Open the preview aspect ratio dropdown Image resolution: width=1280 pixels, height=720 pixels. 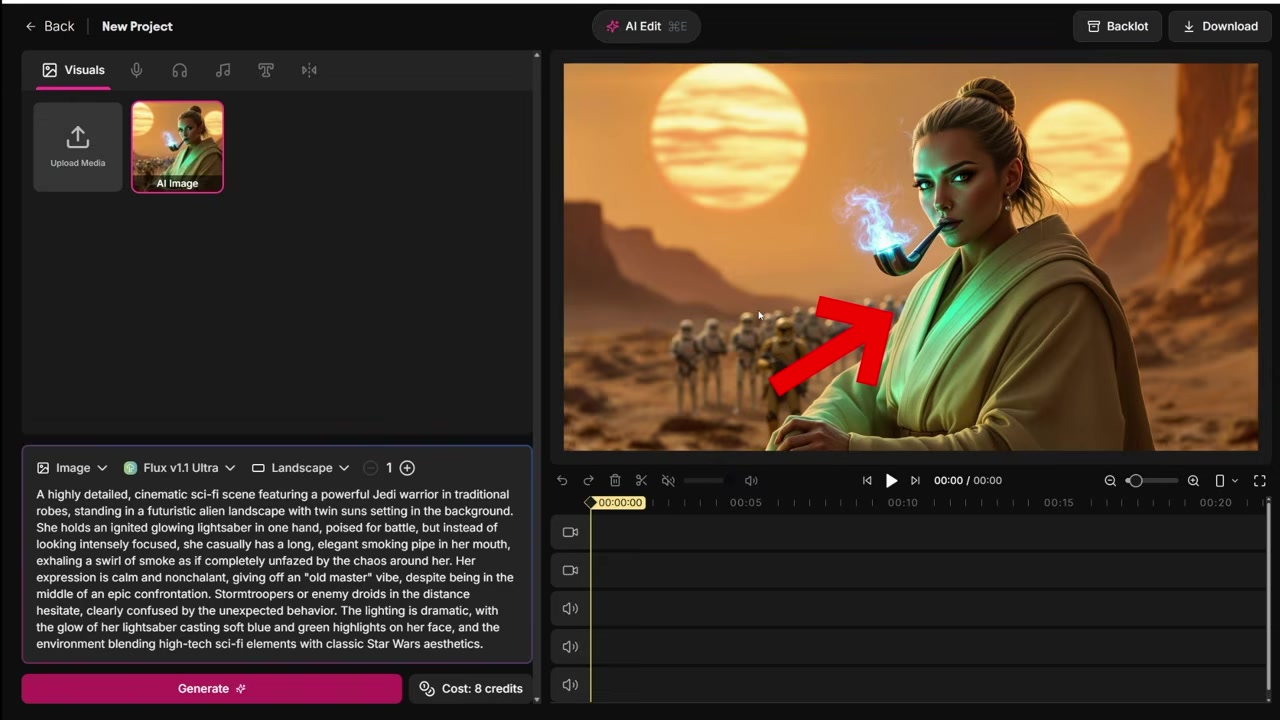point(1226,481)
